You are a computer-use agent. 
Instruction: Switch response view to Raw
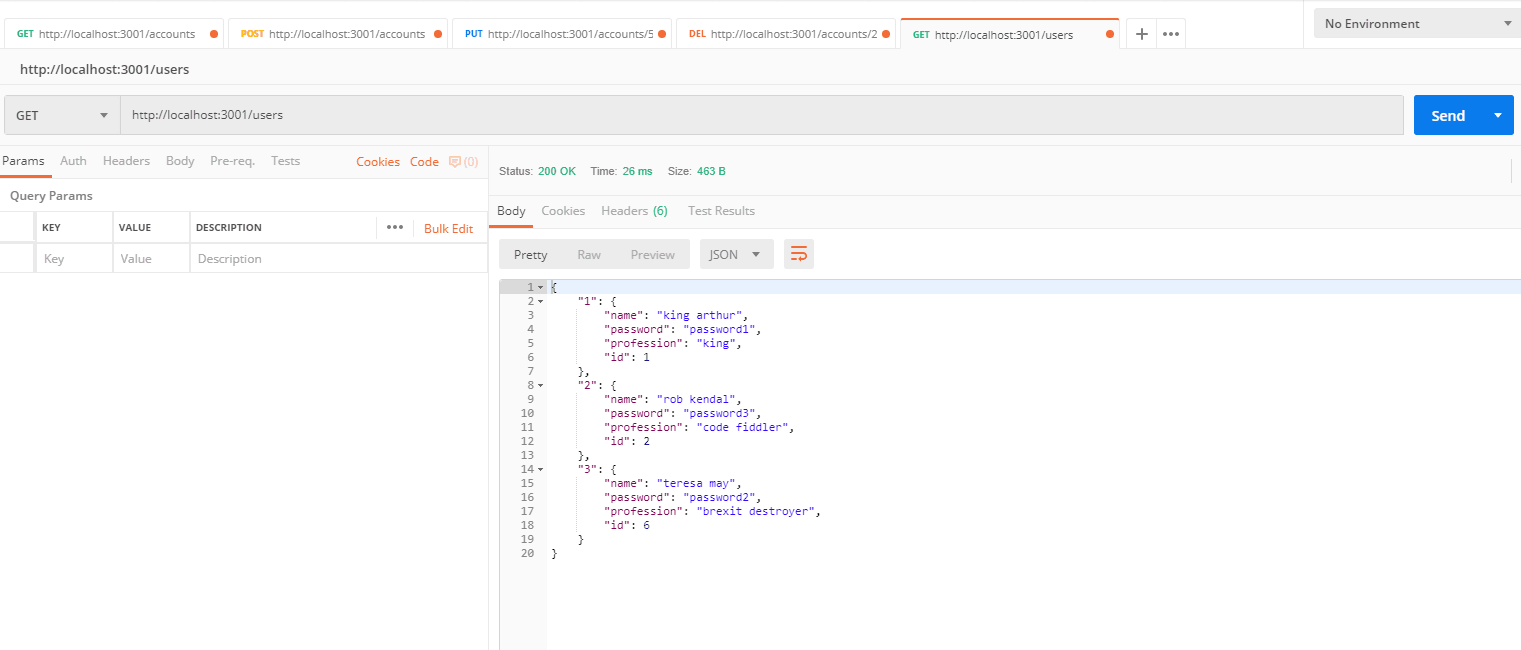[589, 254]
